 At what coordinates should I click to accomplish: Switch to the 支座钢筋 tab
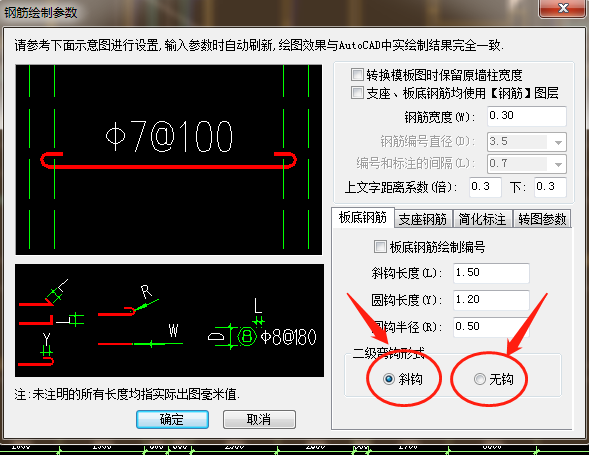point(423,219)
